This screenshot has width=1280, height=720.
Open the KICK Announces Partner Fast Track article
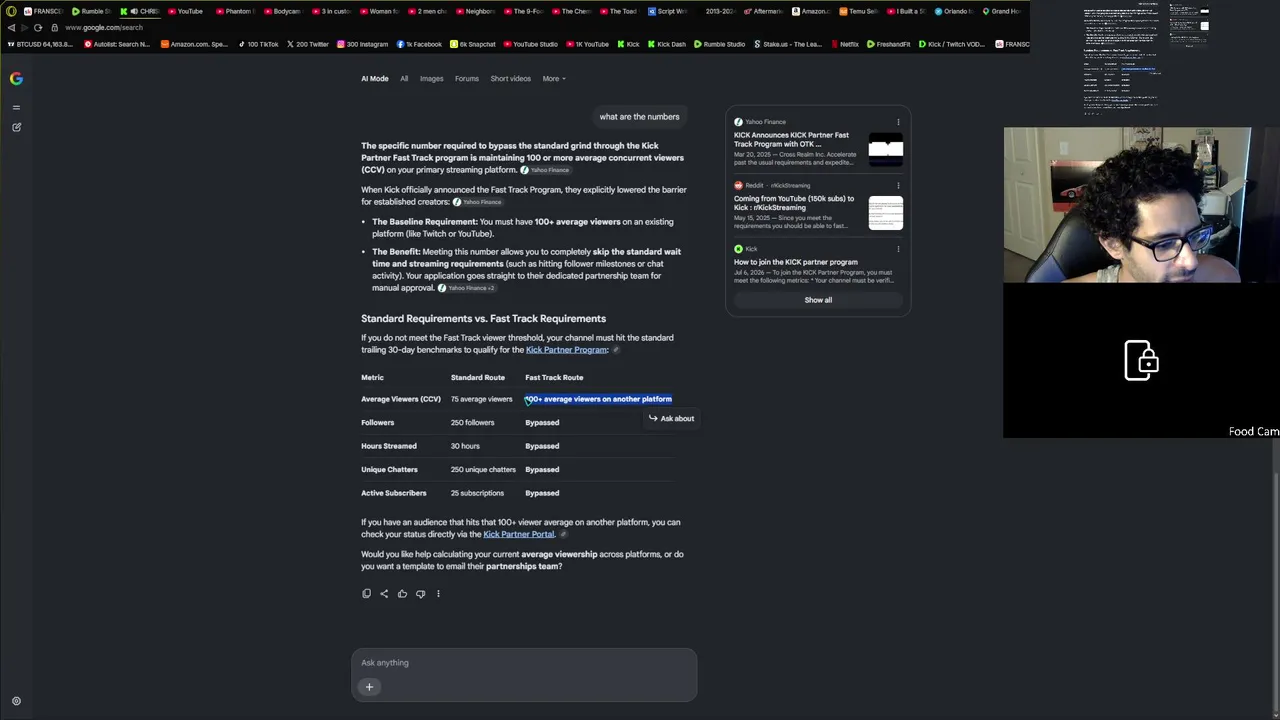click(792, 140)
